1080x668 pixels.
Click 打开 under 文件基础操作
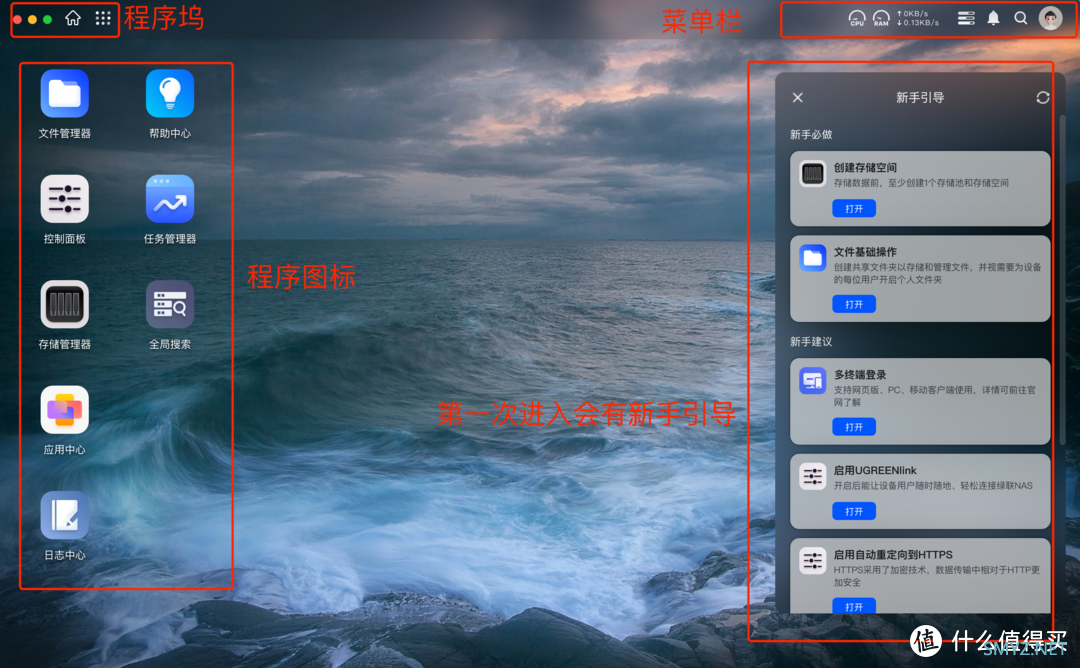pos(854,304)
